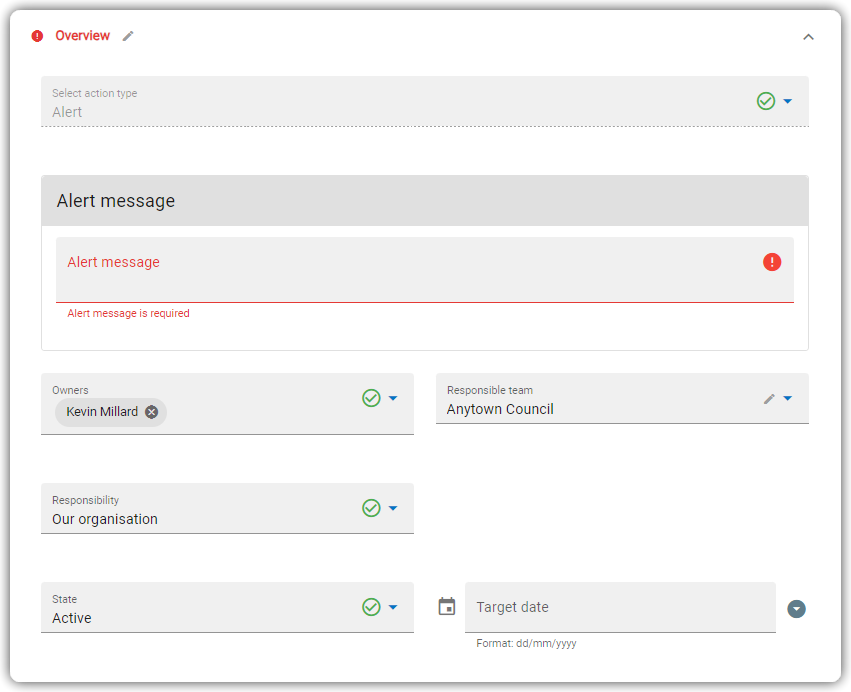Click the green checkmark in Responsibility field
851x692 pixels.
pos(371,508)
